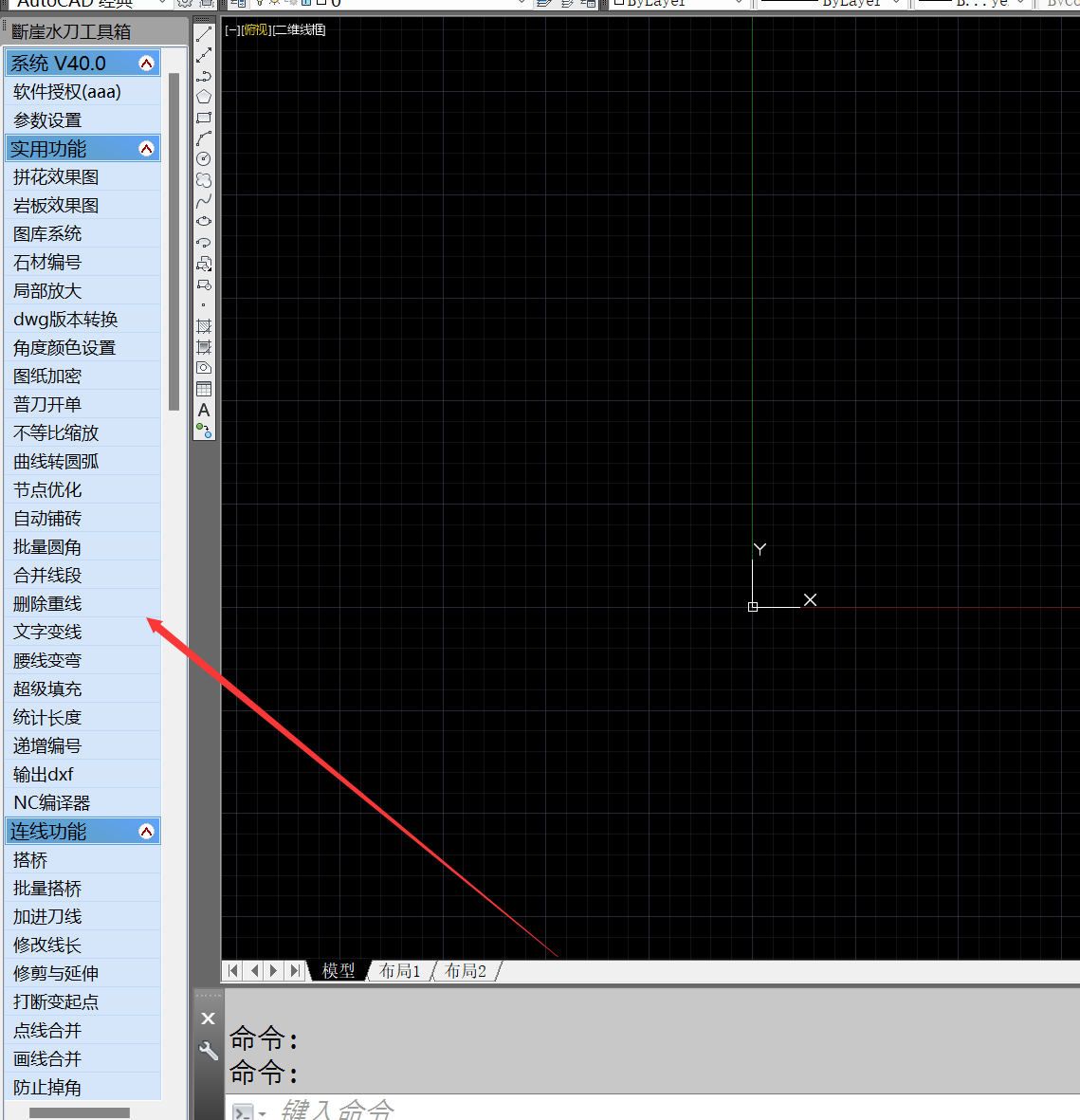
Task: Jump to first layout tab arrow
Action: [233, 971]
